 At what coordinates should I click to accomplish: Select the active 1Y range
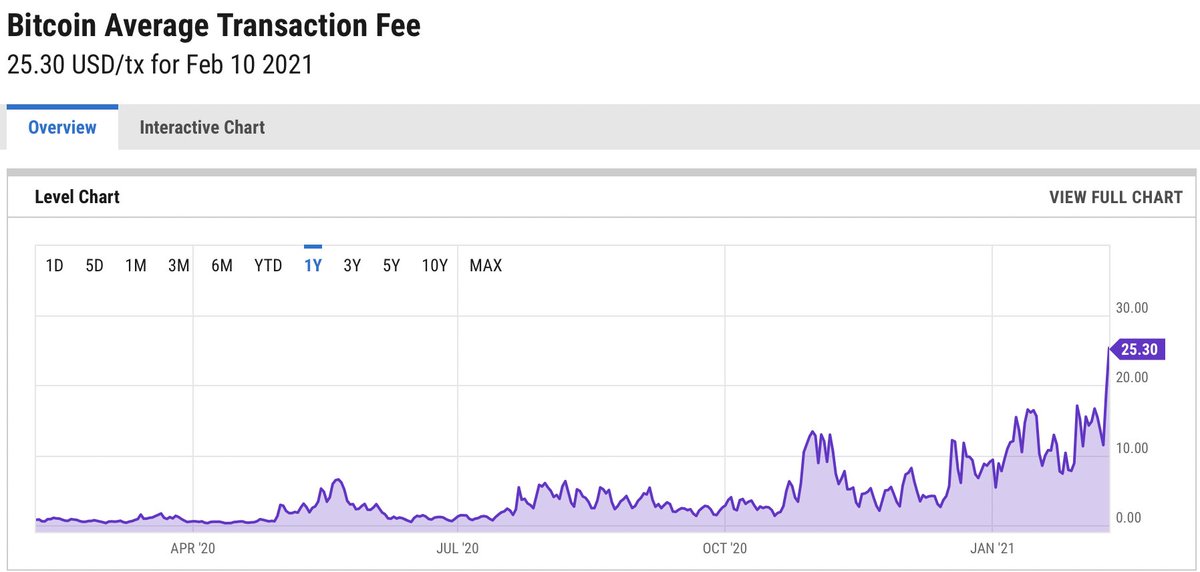click(313, 265)
